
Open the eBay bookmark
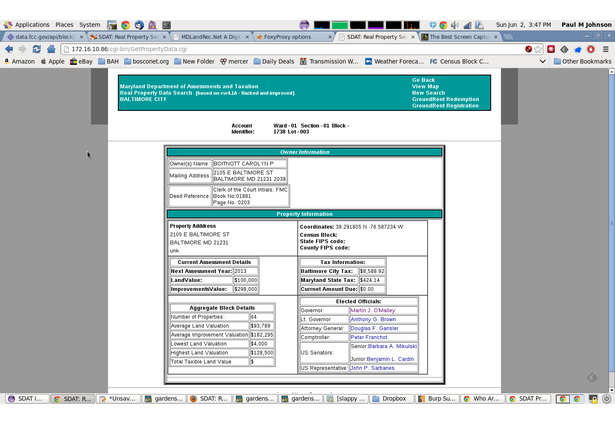81,62
